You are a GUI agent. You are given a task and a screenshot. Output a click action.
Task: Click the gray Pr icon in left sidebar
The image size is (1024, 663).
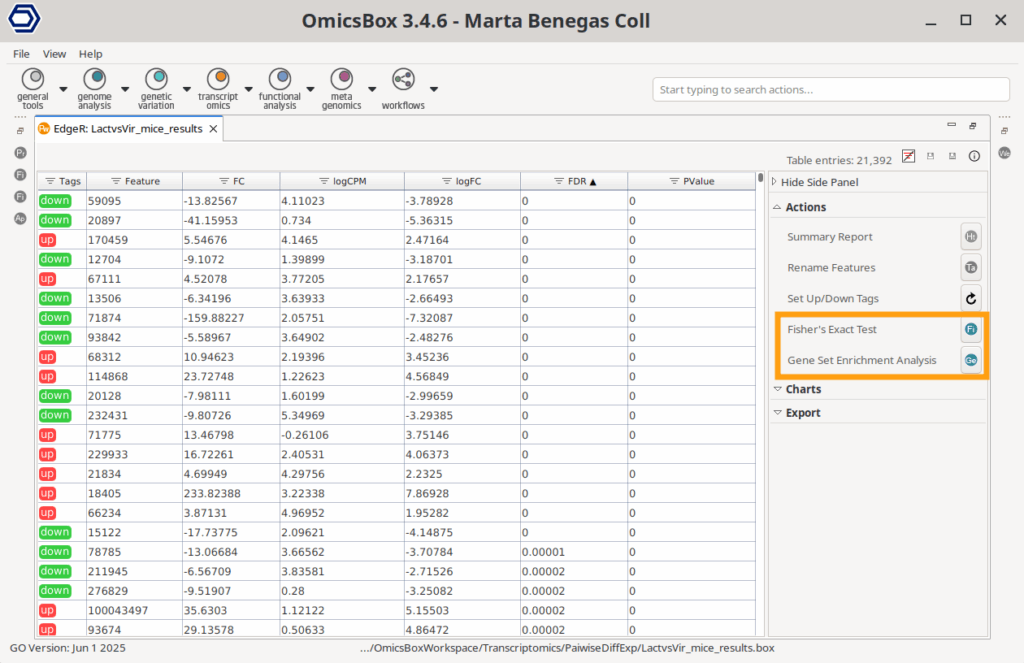tap(20, 153)
